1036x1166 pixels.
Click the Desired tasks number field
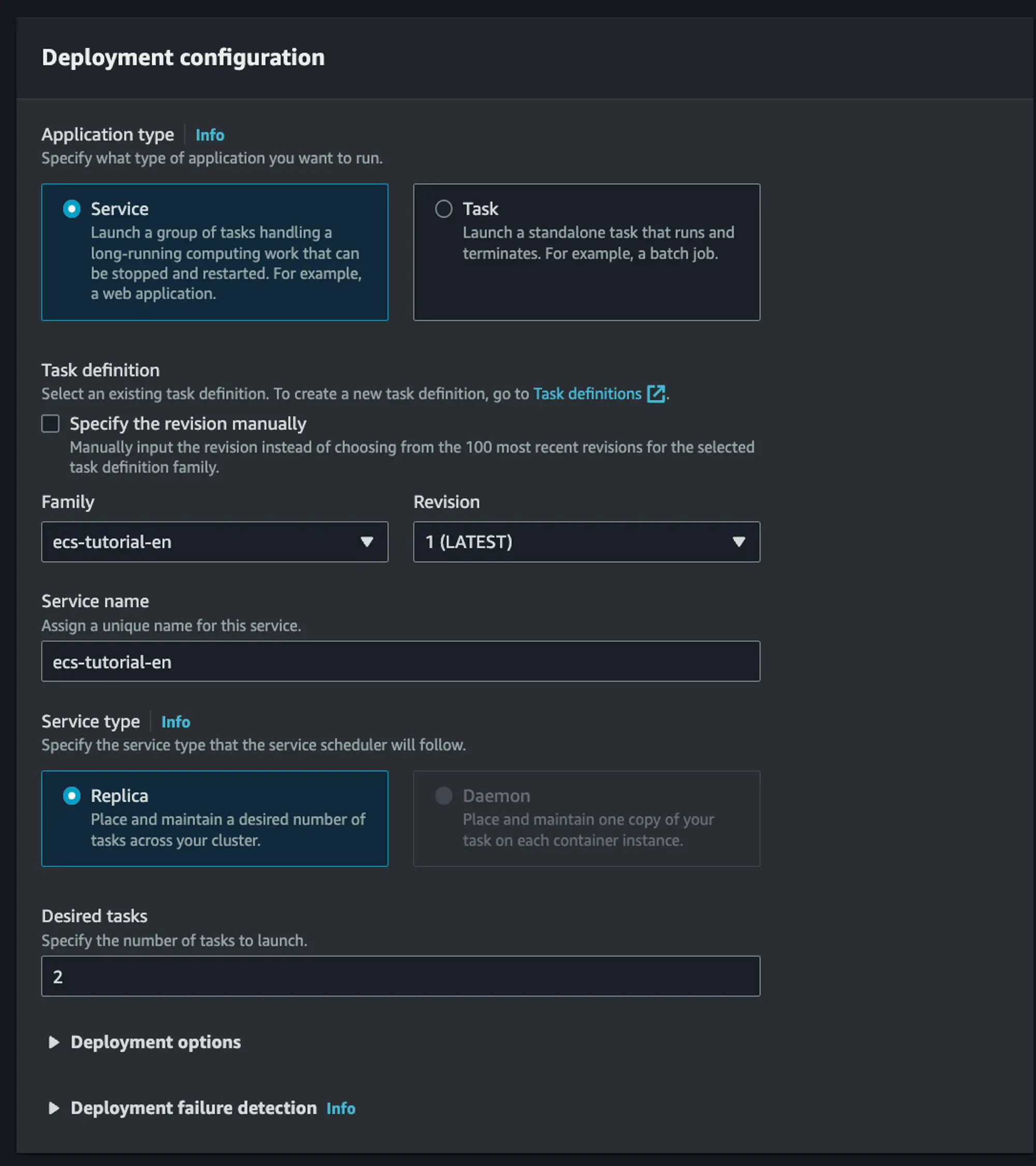400,976
